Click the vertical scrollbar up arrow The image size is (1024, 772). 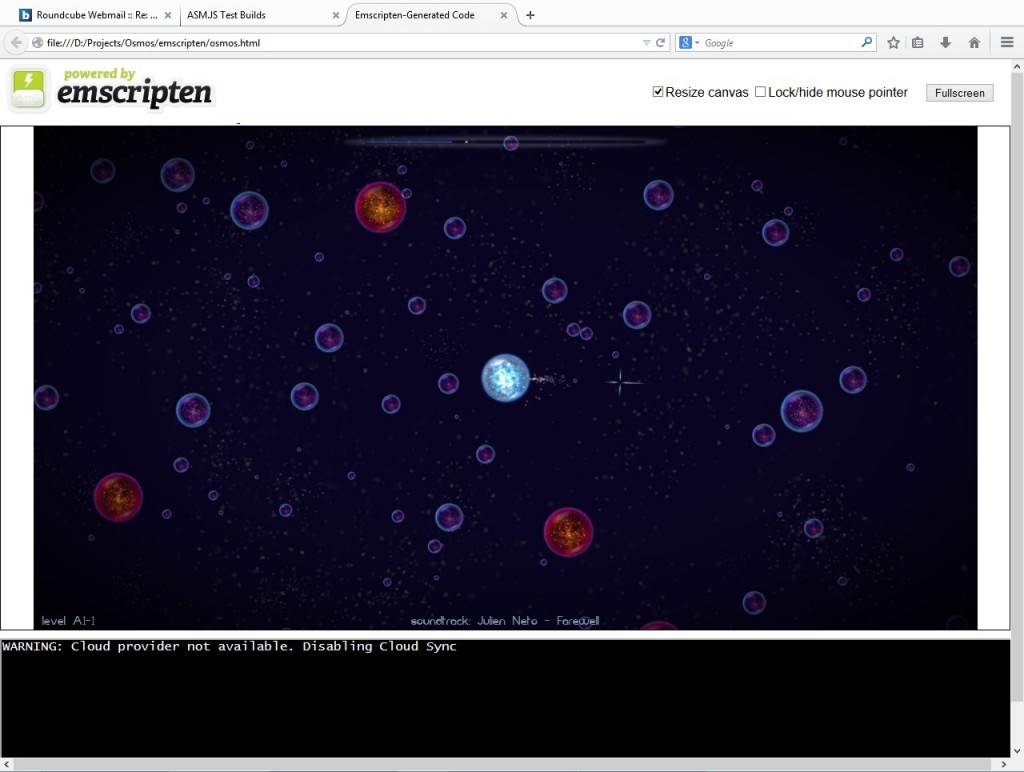[x=1017, y=67]
